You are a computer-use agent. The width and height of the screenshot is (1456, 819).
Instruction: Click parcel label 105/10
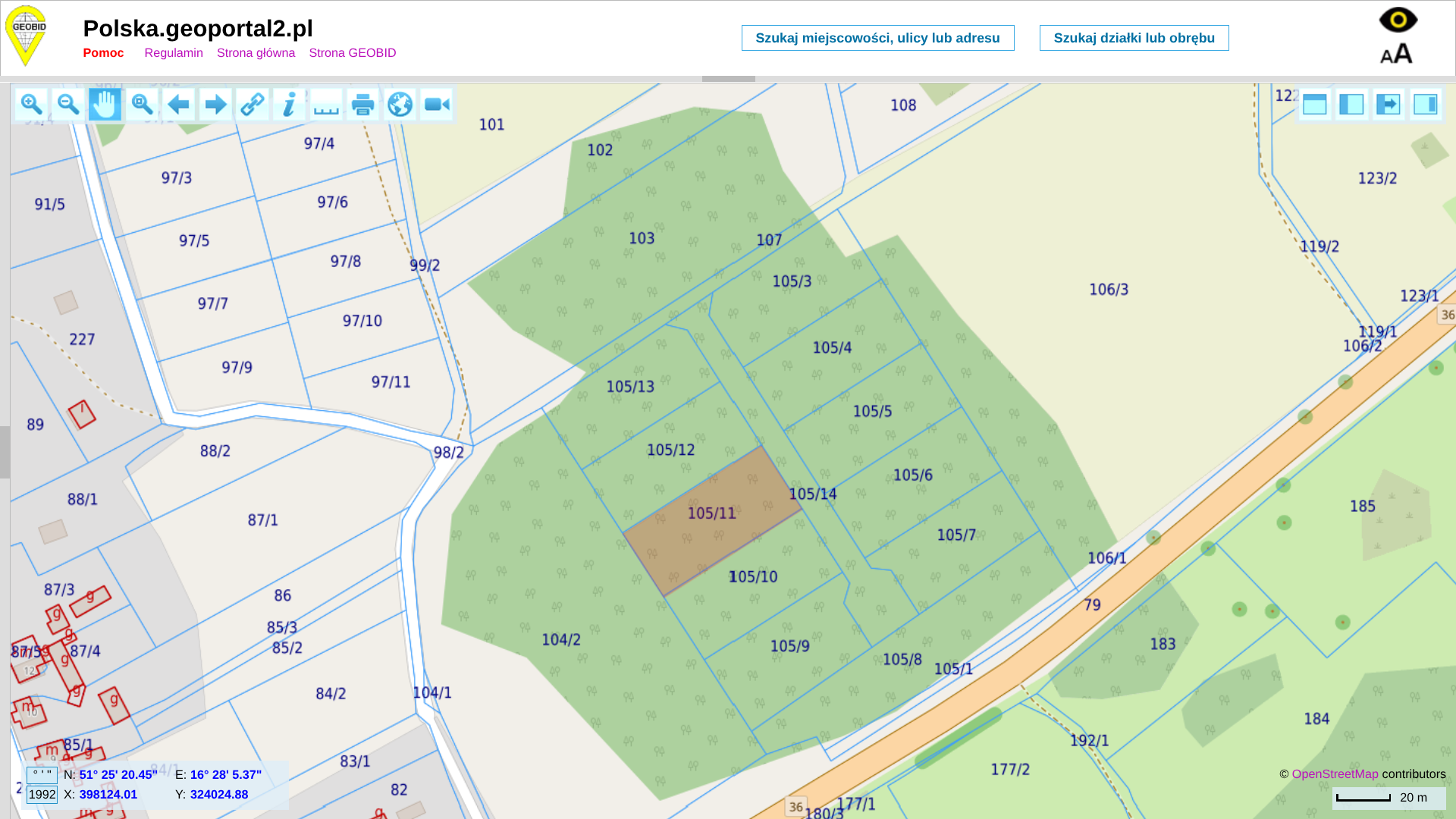pyautogui.click(x=753, y=577)
